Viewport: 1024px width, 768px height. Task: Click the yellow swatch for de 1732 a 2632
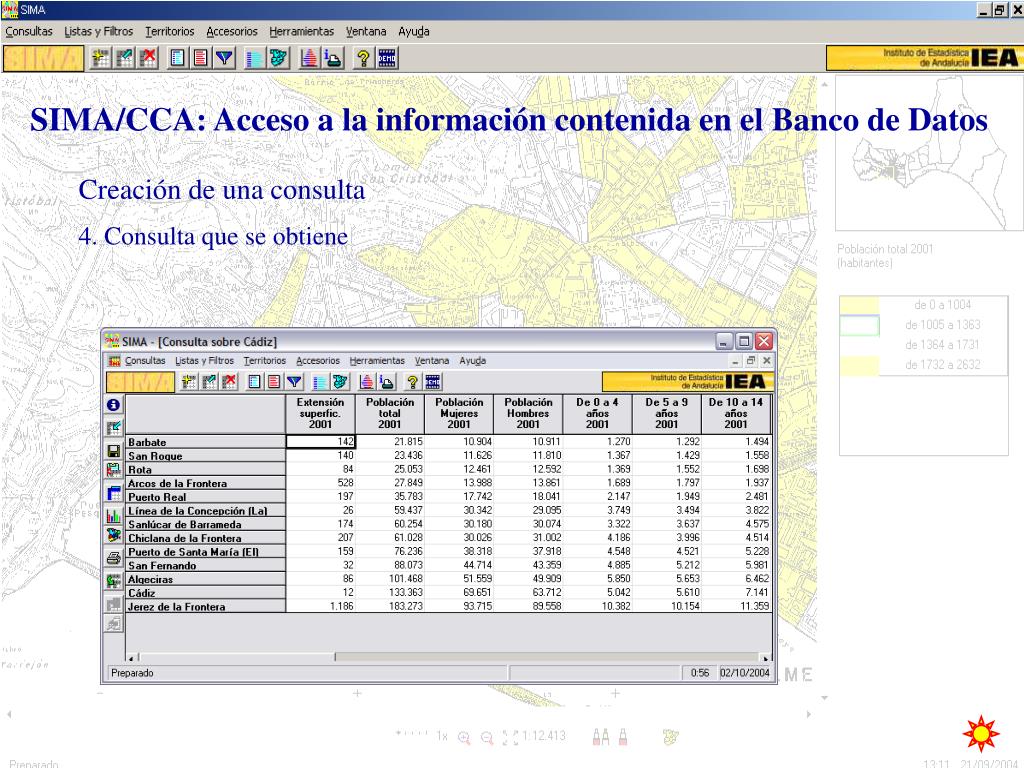pyautogui.click(x=859, y=365)
